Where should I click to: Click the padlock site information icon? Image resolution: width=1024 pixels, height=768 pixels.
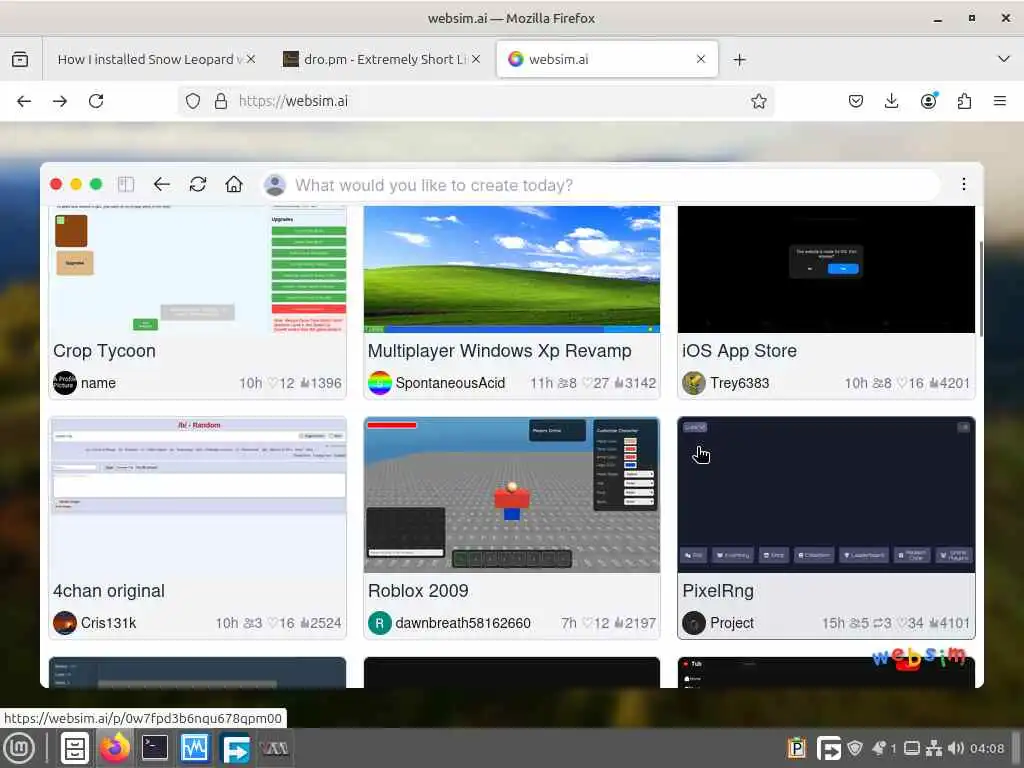coord(221,101)
